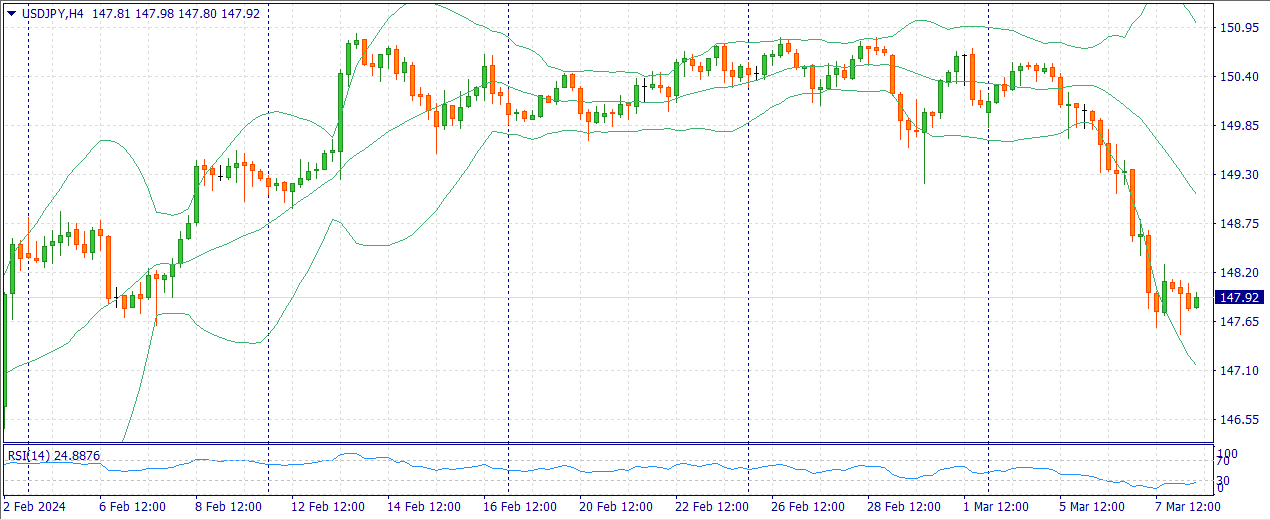Select the 149.30 price scale level

pyautogui.click(x=1238, y=175)
